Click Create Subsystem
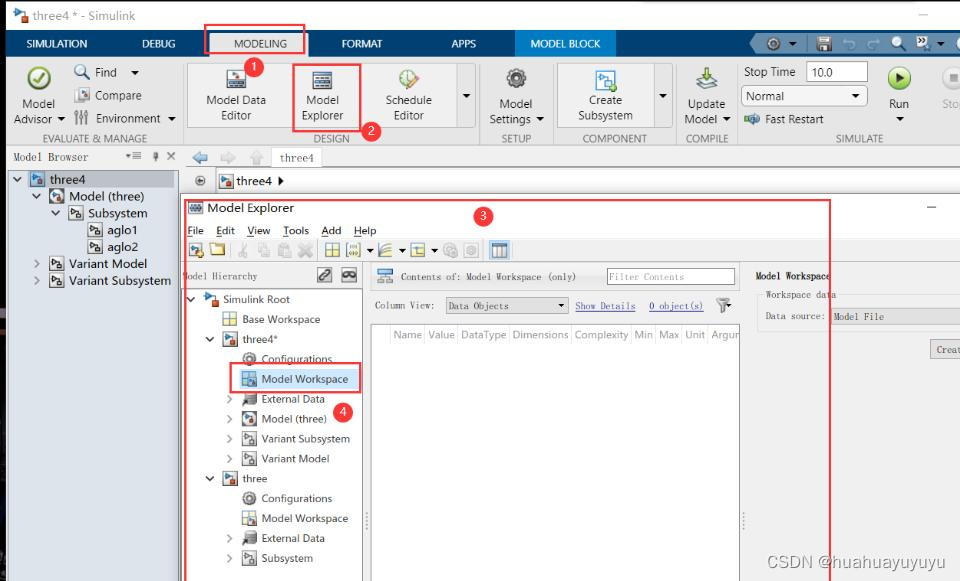The width and height of the screenshot is (960, 581). (605, 96)
